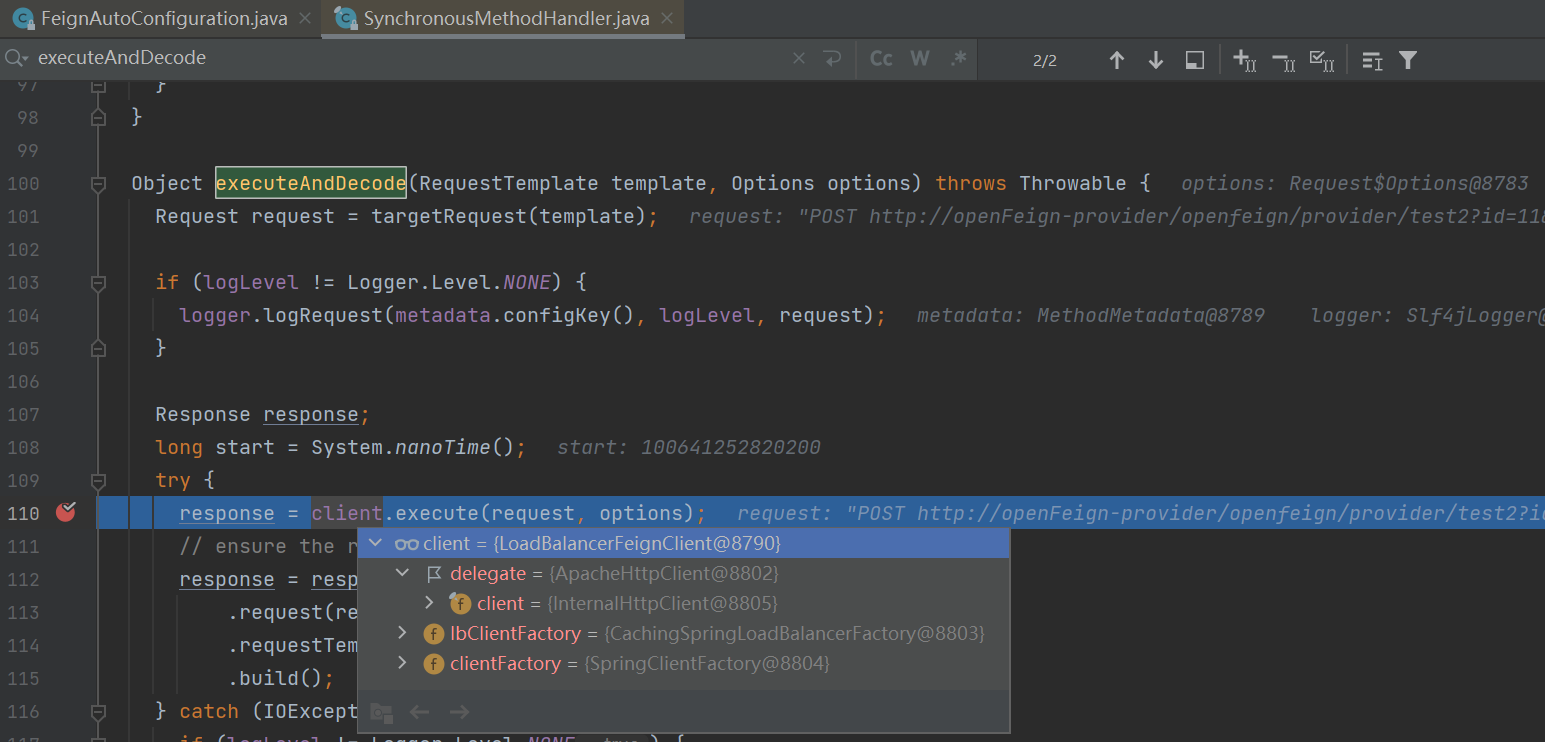
Task: Select delegate ApacheHttpClient row
Action: pos(683,573)
